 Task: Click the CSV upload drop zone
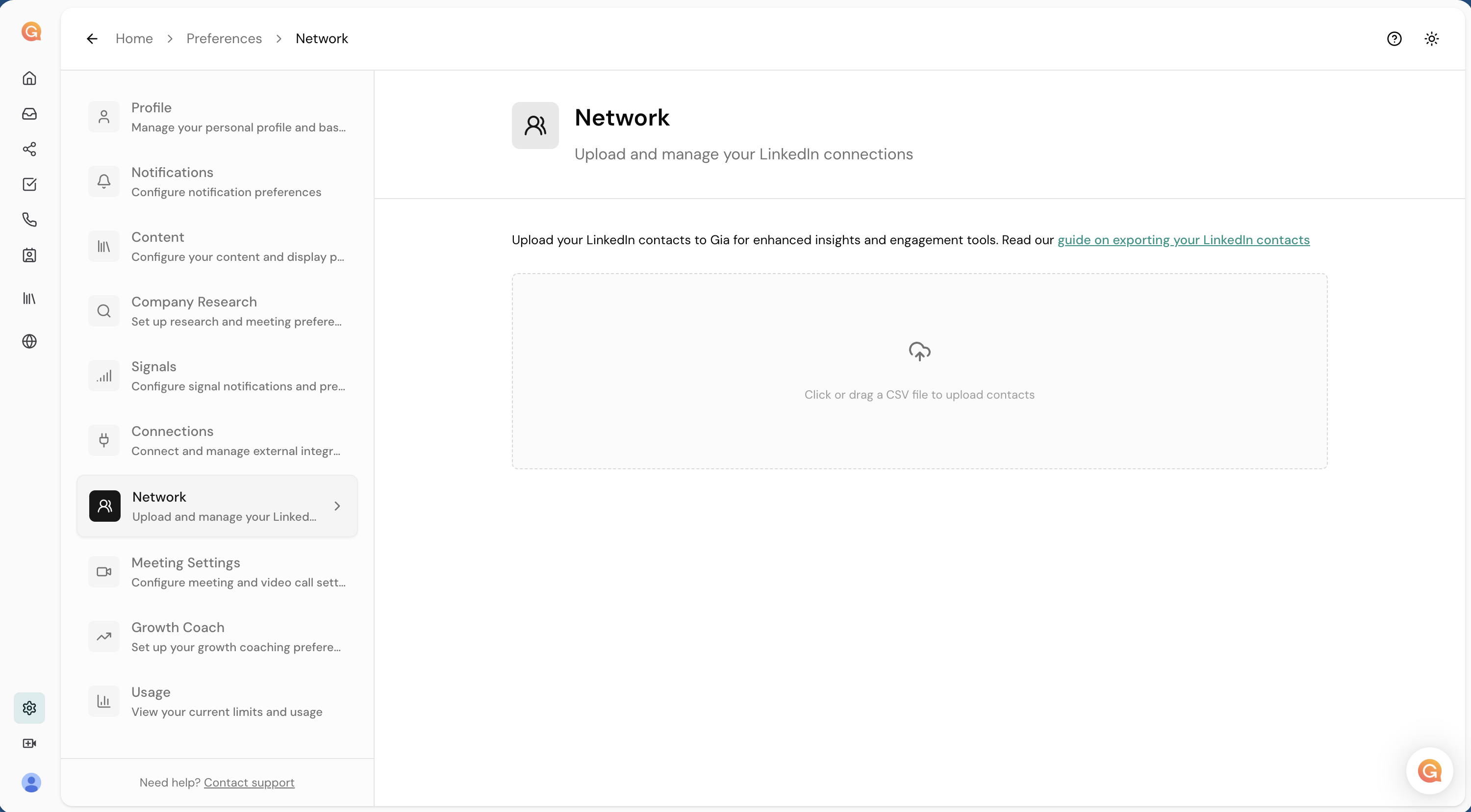click(919, 371)
